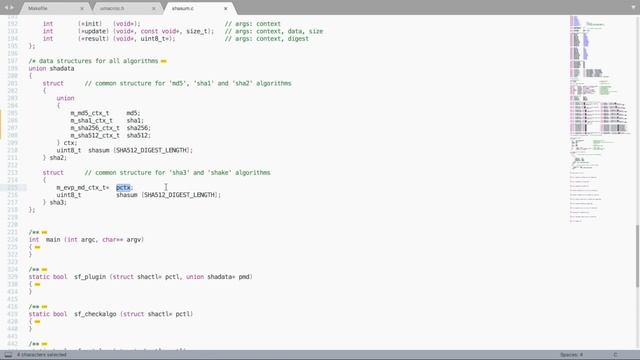Go to the next tab with the right arrow

[11, 8]
